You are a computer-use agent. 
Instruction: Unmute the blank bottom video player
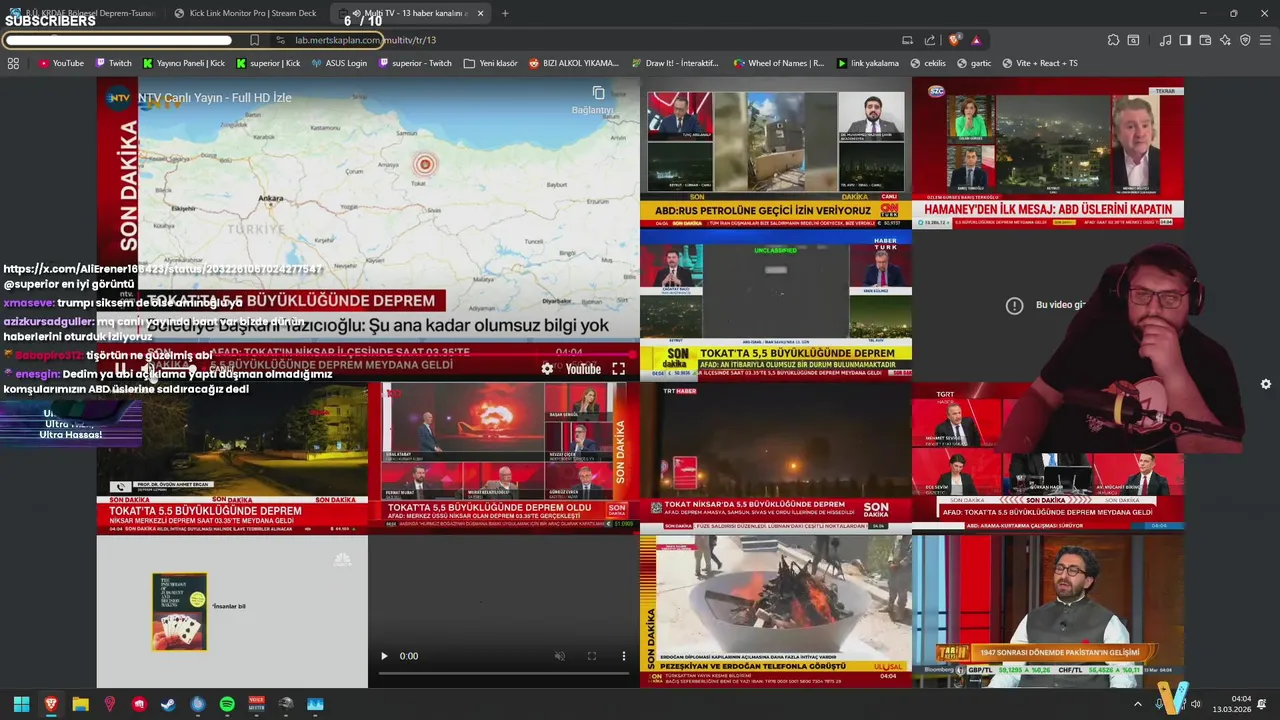pyautogui.click(x=560, y=656)
